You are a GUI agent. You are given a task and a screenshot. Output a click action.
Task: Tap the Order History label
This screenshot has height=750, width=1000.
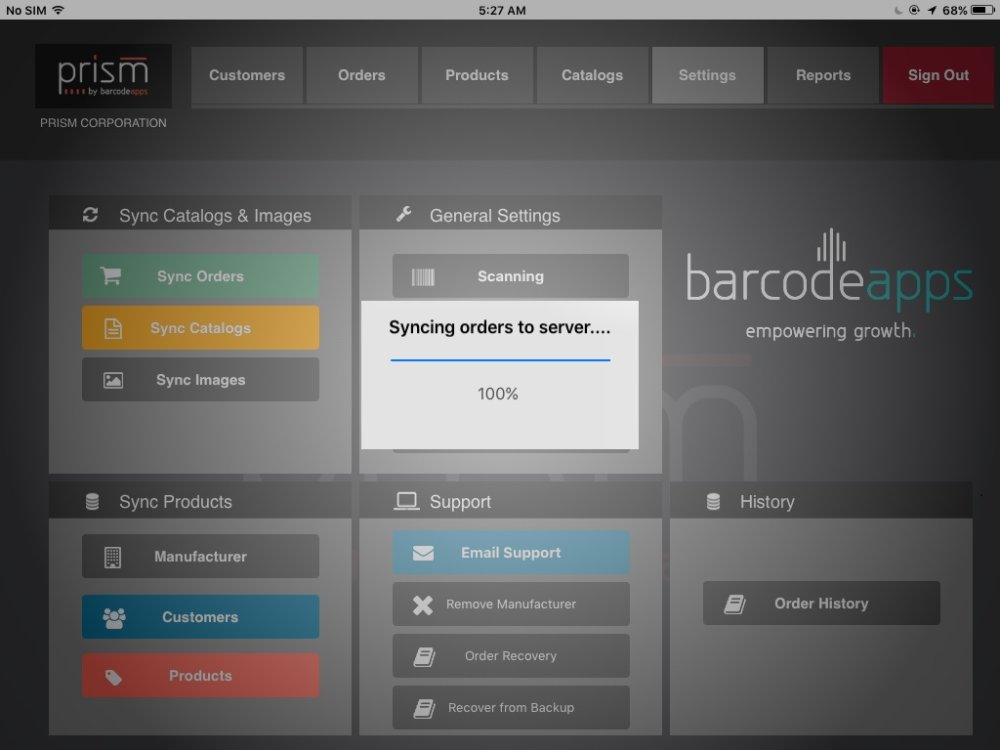point(821,603)
